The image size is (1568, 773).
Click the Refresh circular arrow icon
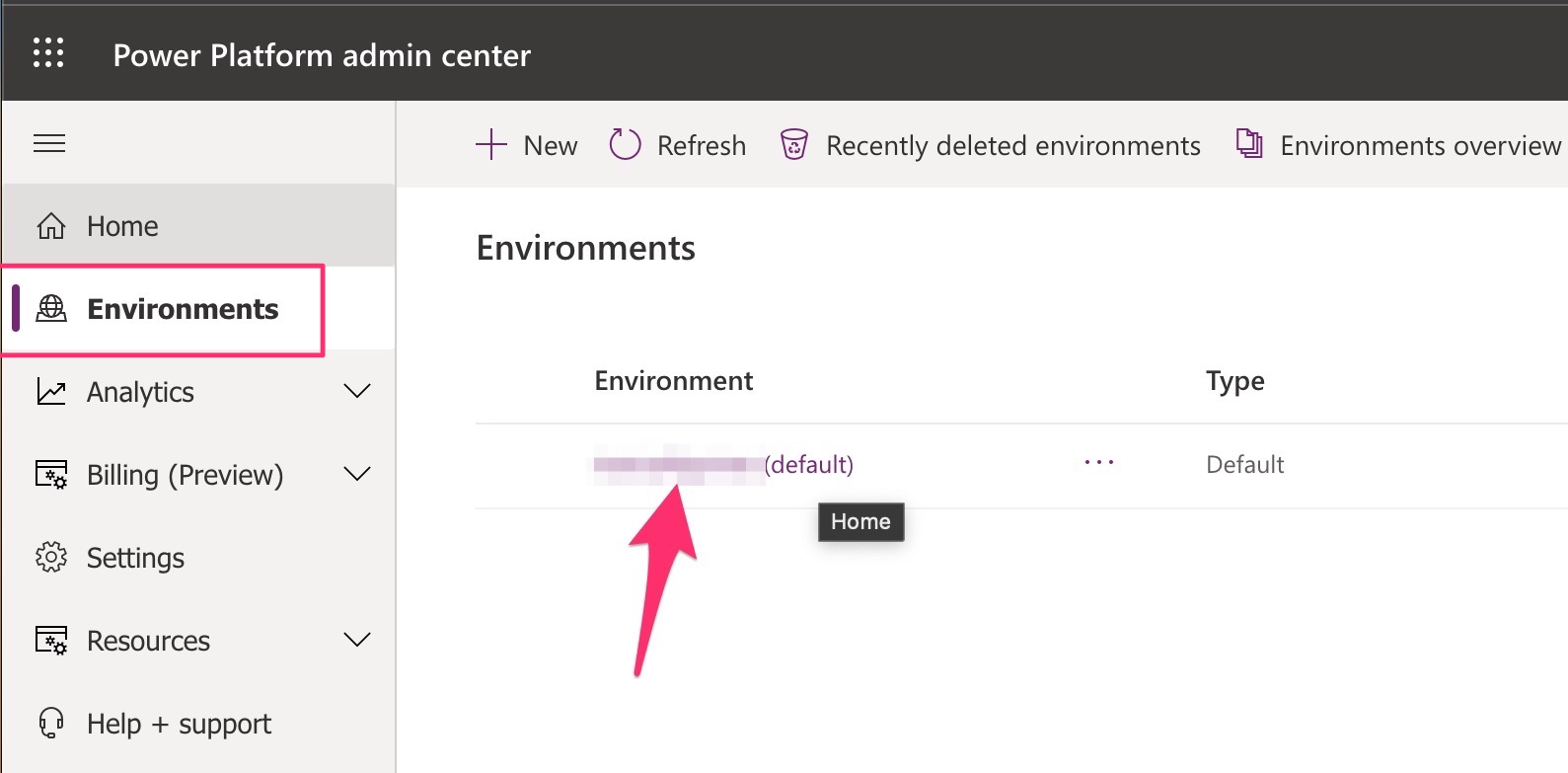[x=625, y=145]
